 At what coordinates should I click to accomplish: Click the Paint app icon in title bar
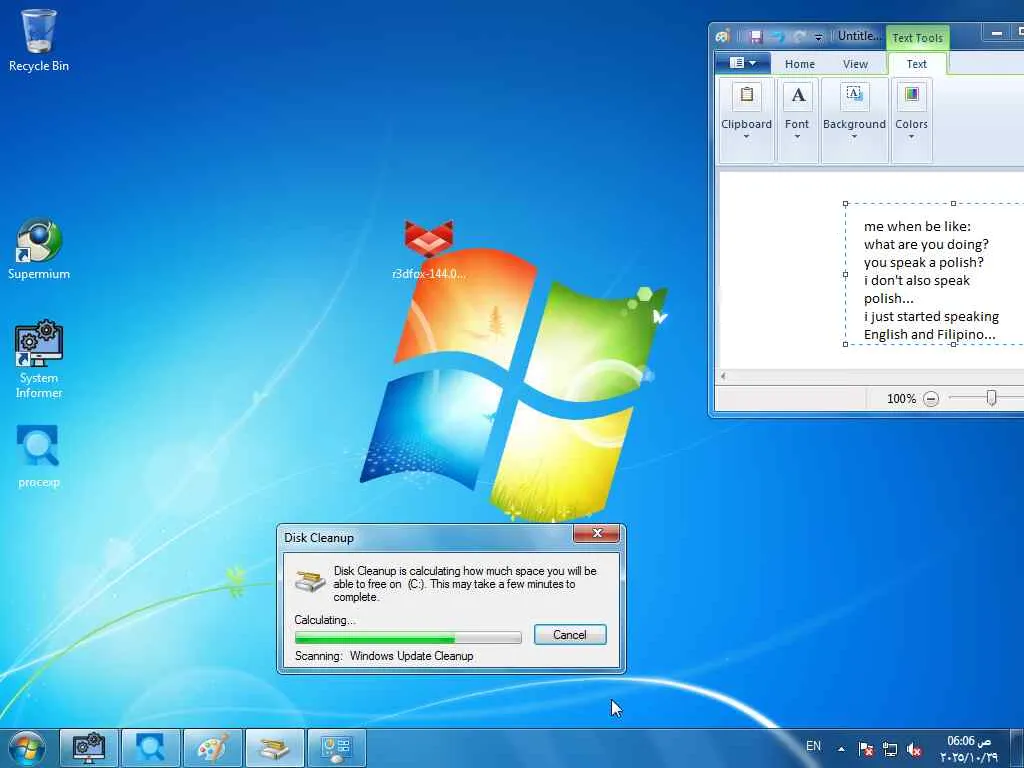pos(722,36)
